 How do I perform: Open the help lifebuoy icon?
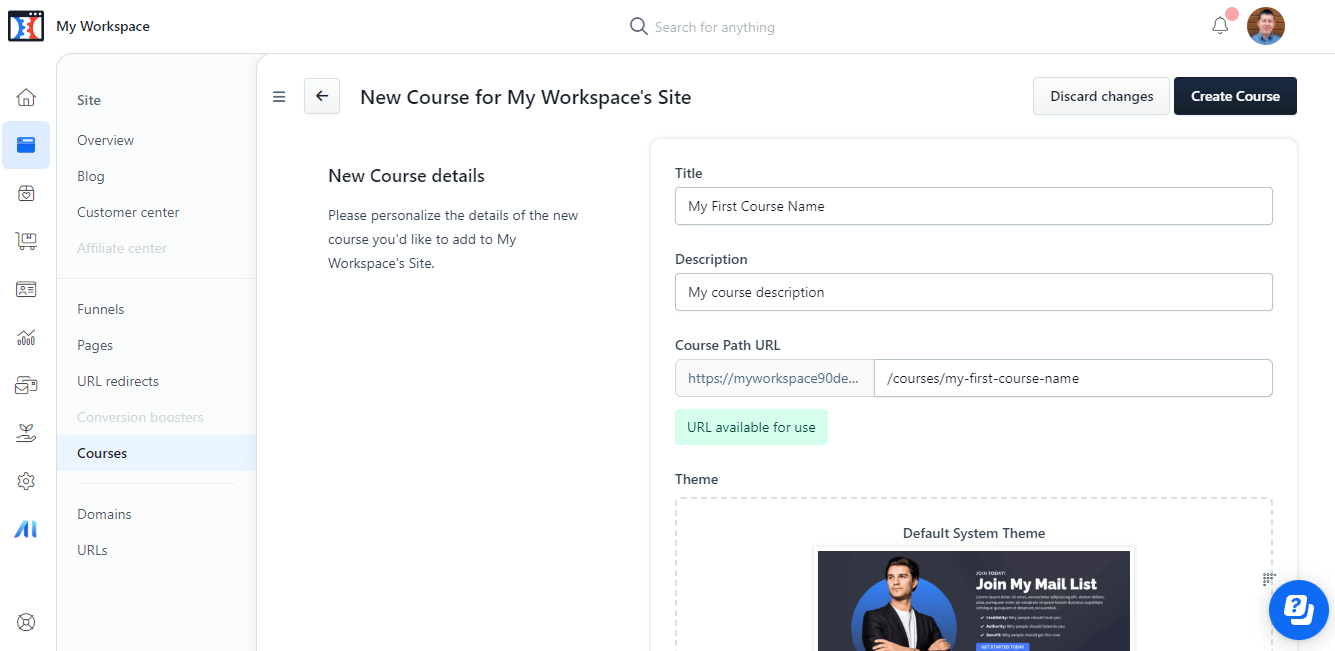(26, 622)
